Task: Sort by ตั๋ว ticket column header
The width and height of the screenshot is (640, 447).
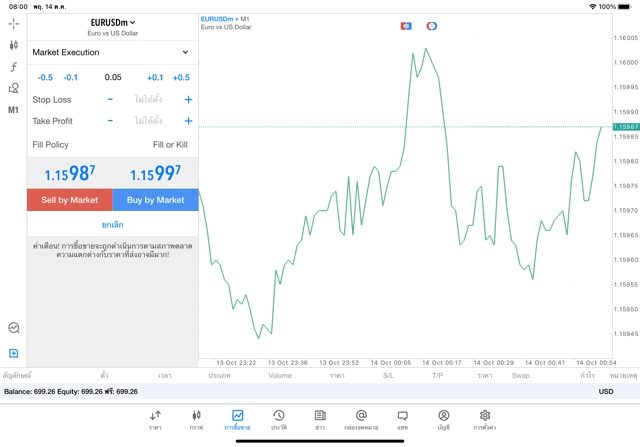Action: pyautogui.click(x=104, y=375)
